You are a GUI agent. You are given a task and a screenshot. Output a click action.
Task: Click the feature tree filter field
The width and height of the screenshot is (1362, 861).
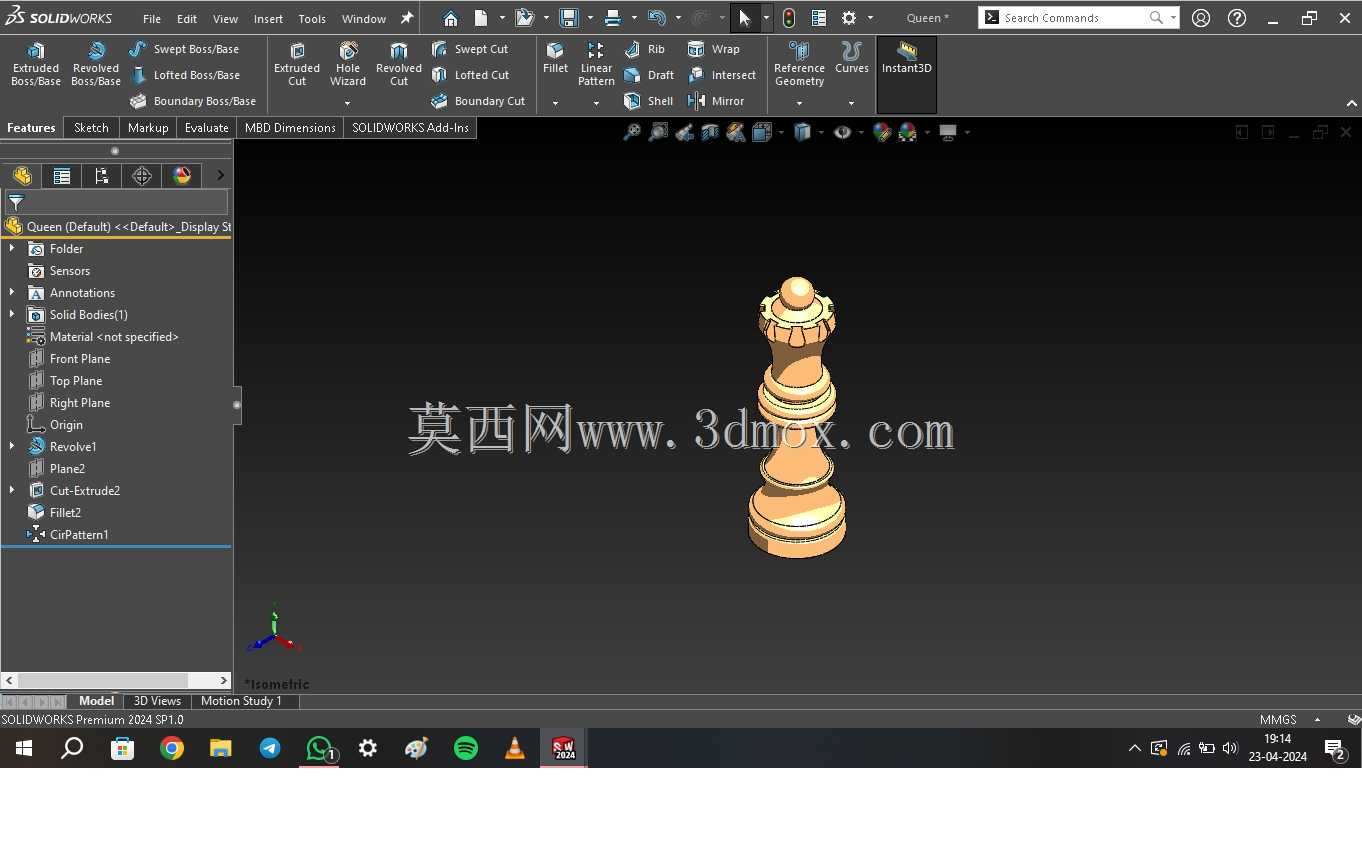116,202
